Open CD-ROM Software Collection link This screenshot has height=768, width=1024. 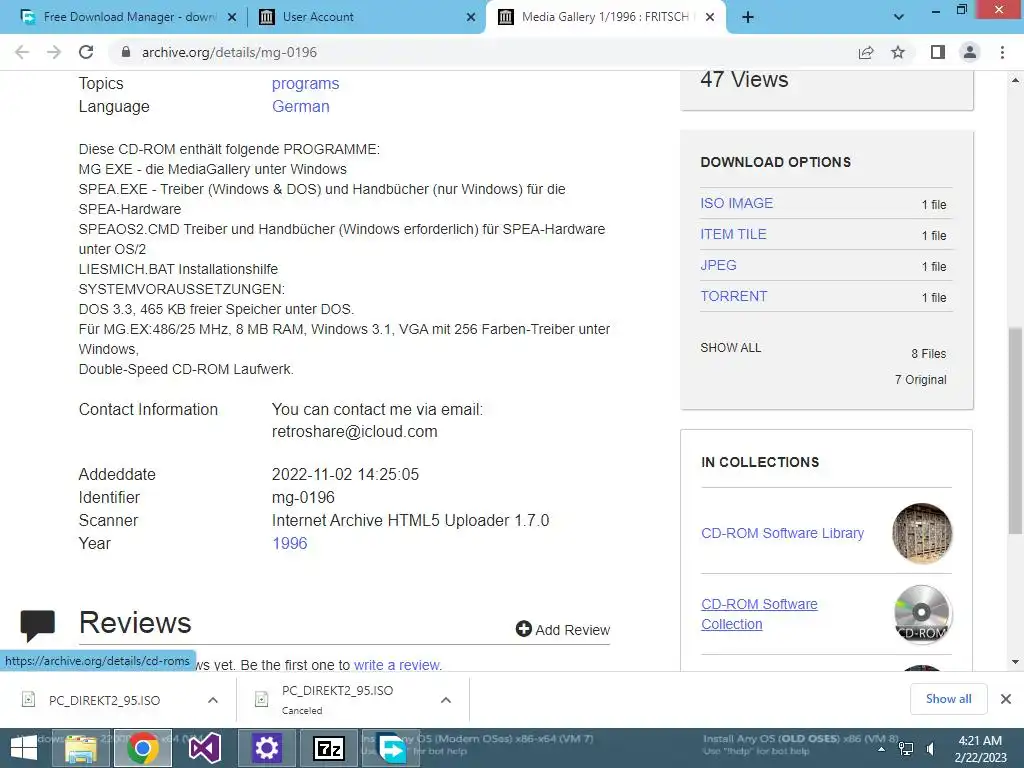(x=759, y=614)
